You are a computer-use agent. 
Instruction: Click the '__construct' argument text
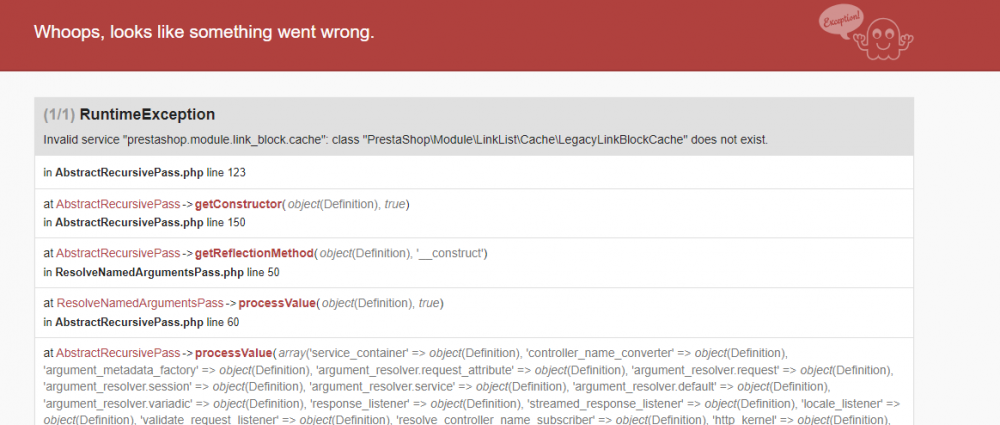(x=453, y=254)
